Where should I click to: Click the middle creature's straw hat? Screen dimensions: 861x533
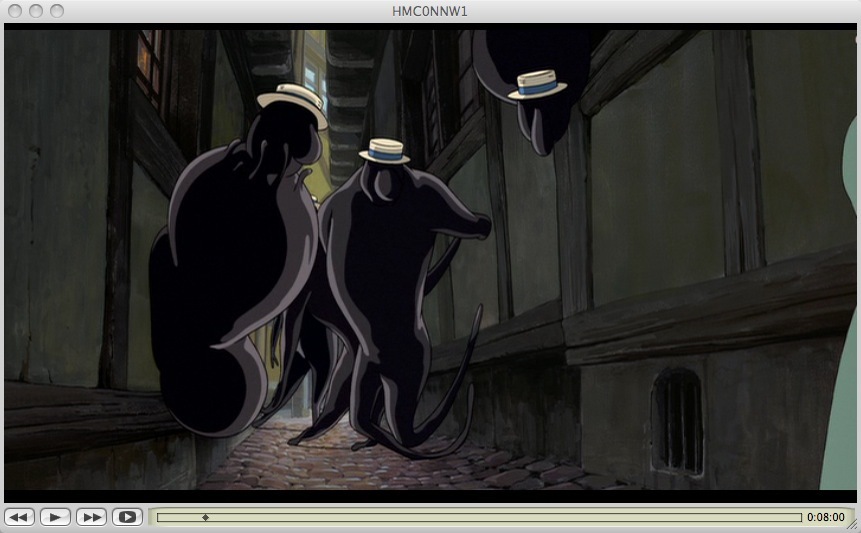click(384, 151)
